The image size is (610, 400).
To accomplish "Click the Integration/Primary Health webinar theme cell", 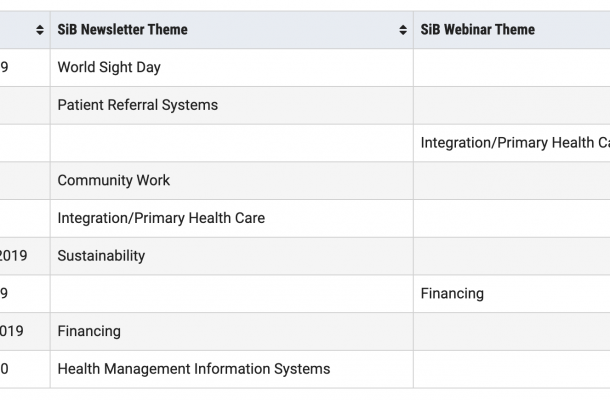I will [x=512, y=143].
